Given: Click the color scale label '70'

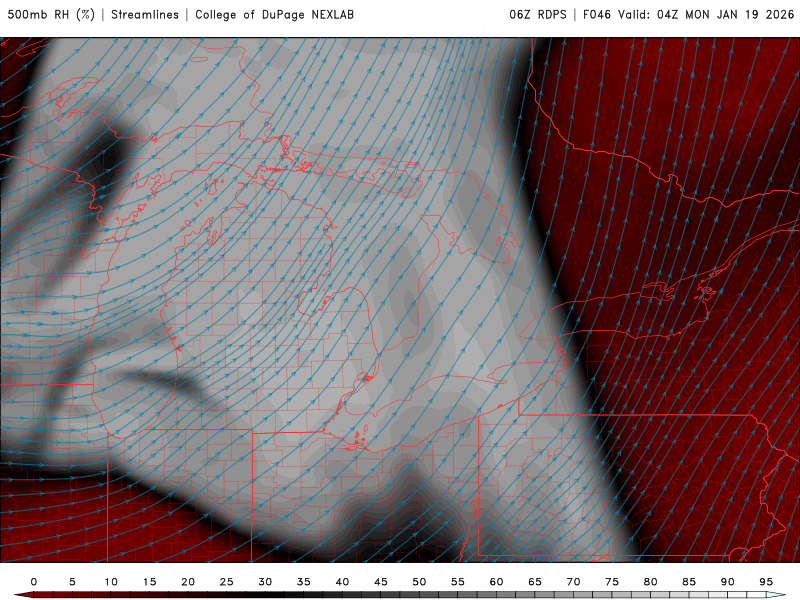Looking at the screenshot, I should point(573,582).
